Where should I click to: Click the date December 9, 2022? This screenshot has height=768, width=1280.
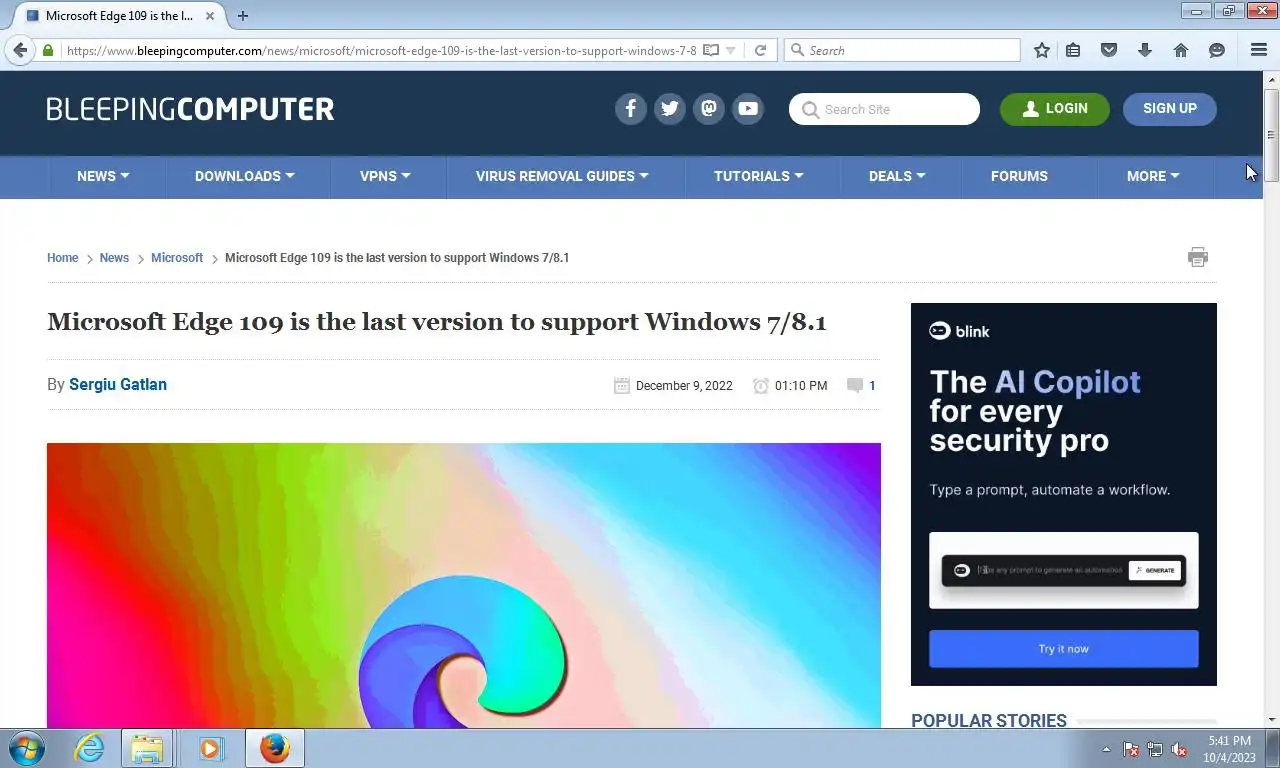(684, 385)
